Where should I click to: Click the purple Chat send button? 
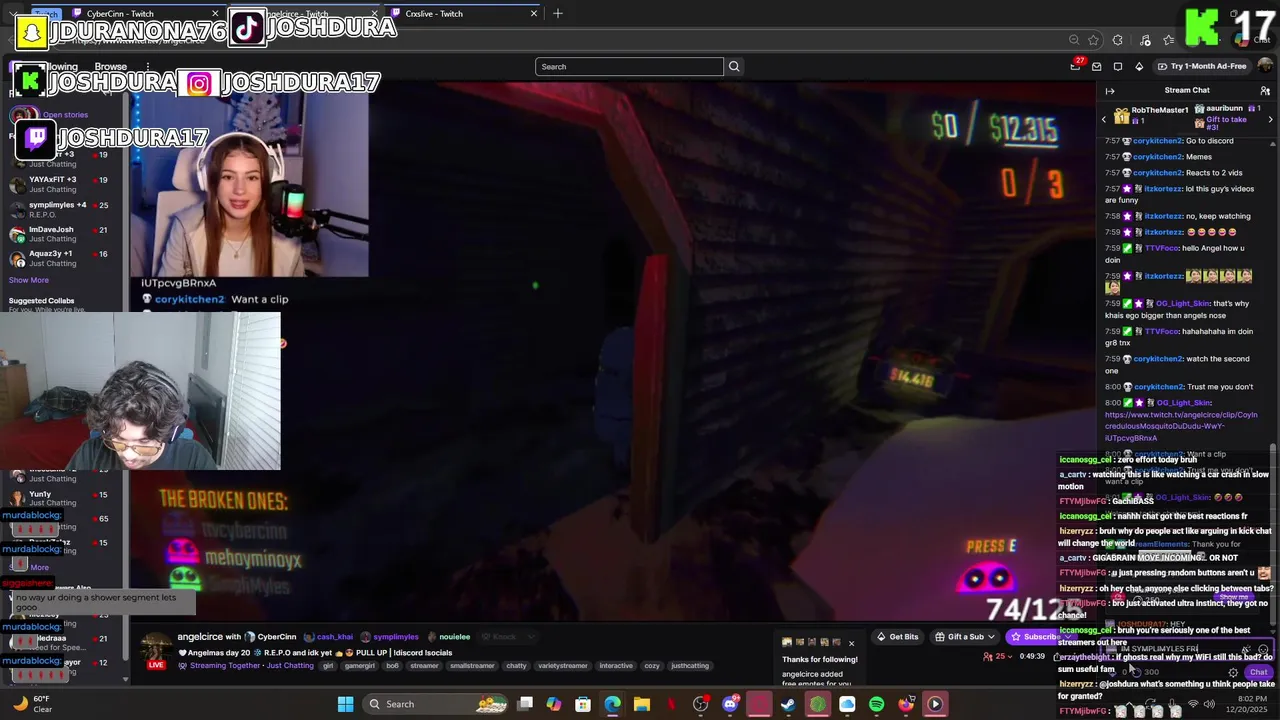coord(1258,672)
